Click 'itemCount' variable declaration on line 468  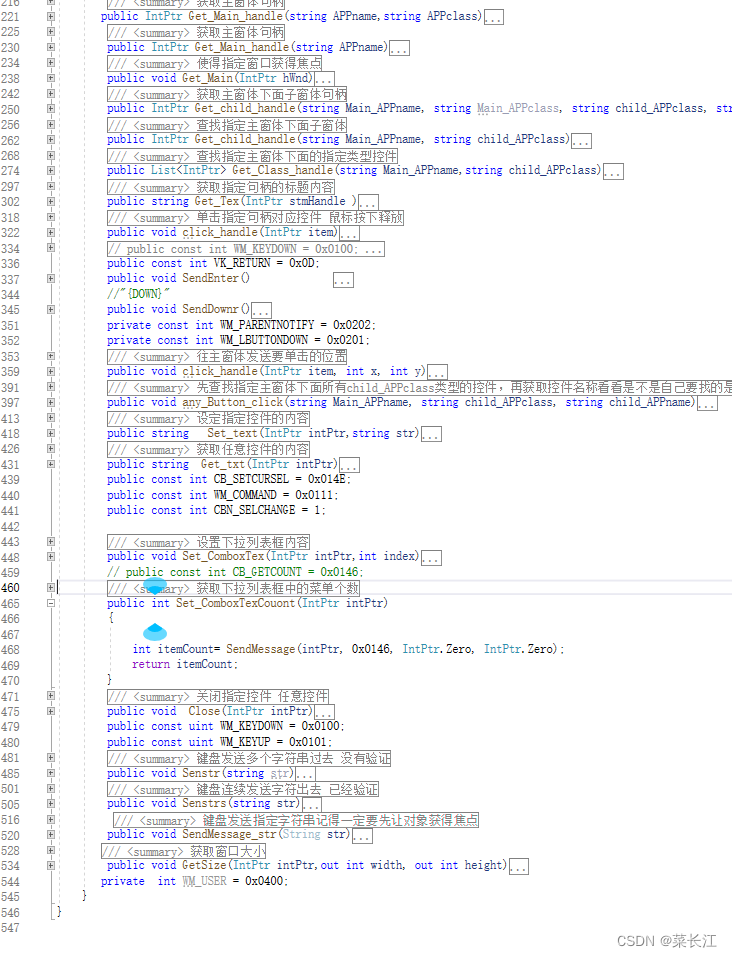186,649
